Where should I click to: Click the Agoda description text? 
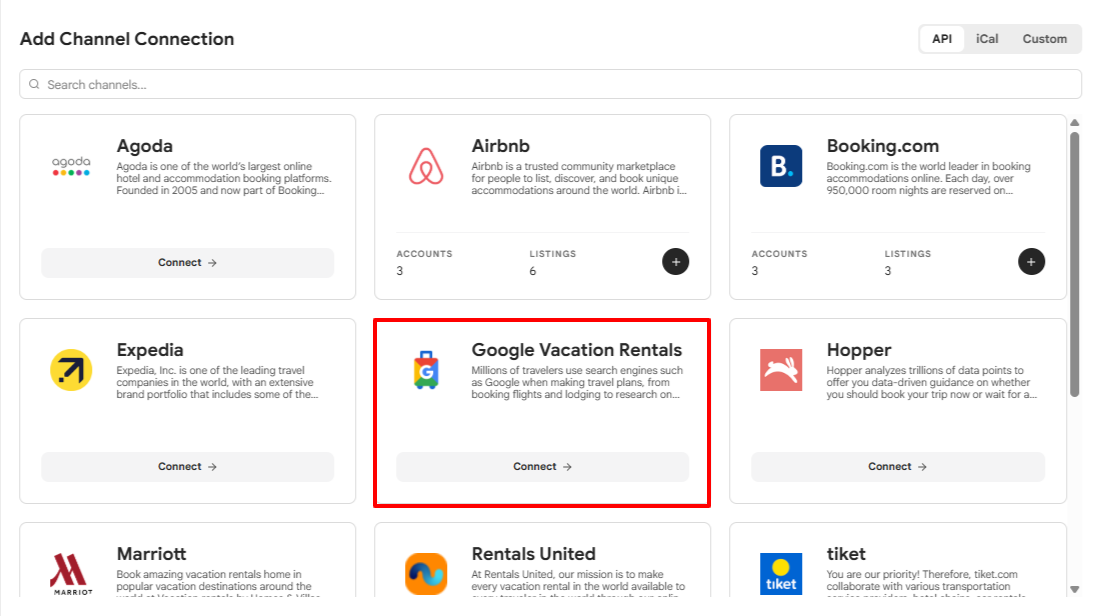[x=224, y=179]
